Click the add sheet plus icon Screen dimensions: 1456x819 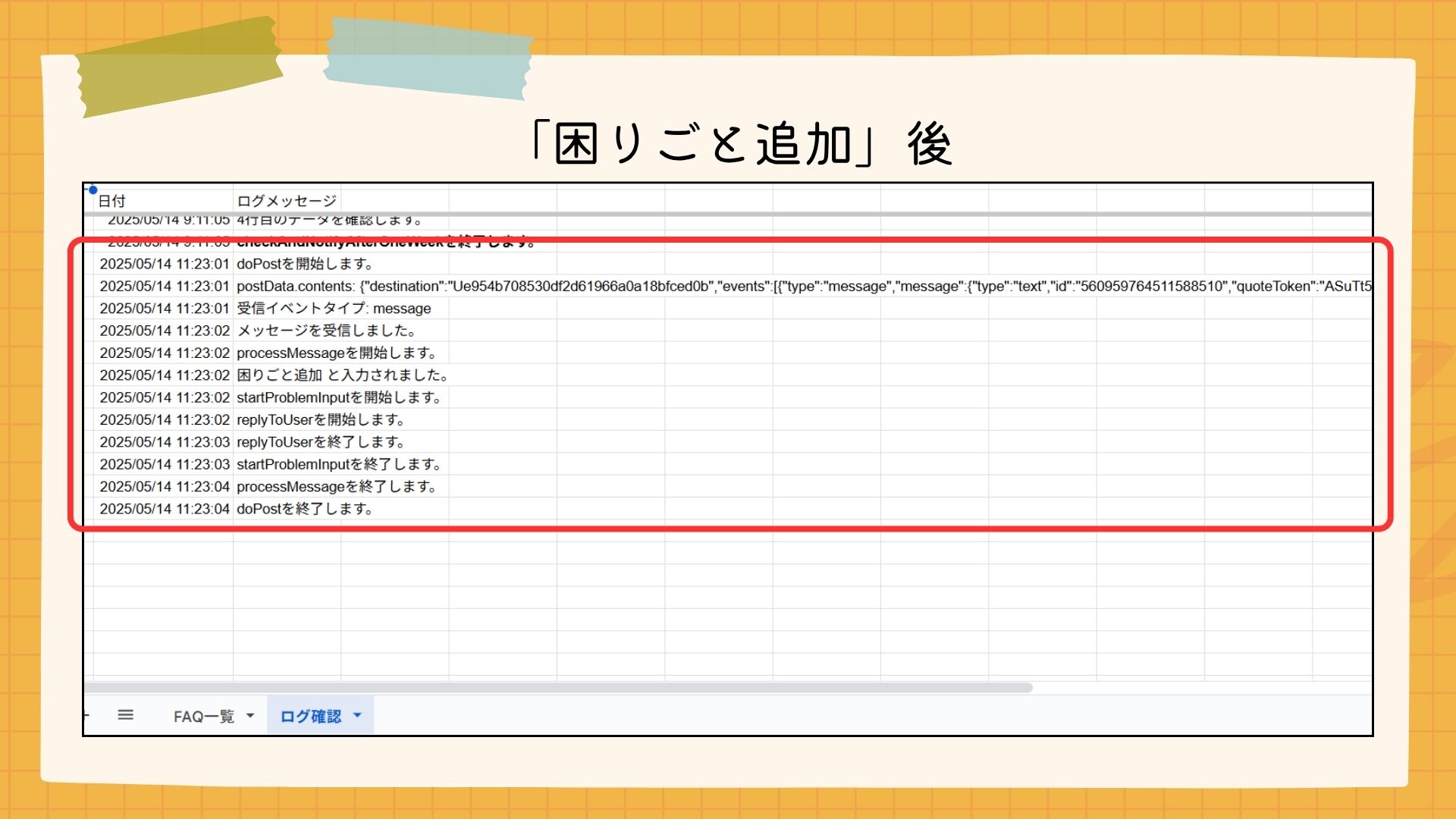pyautogui.click(x=86, y=715)
